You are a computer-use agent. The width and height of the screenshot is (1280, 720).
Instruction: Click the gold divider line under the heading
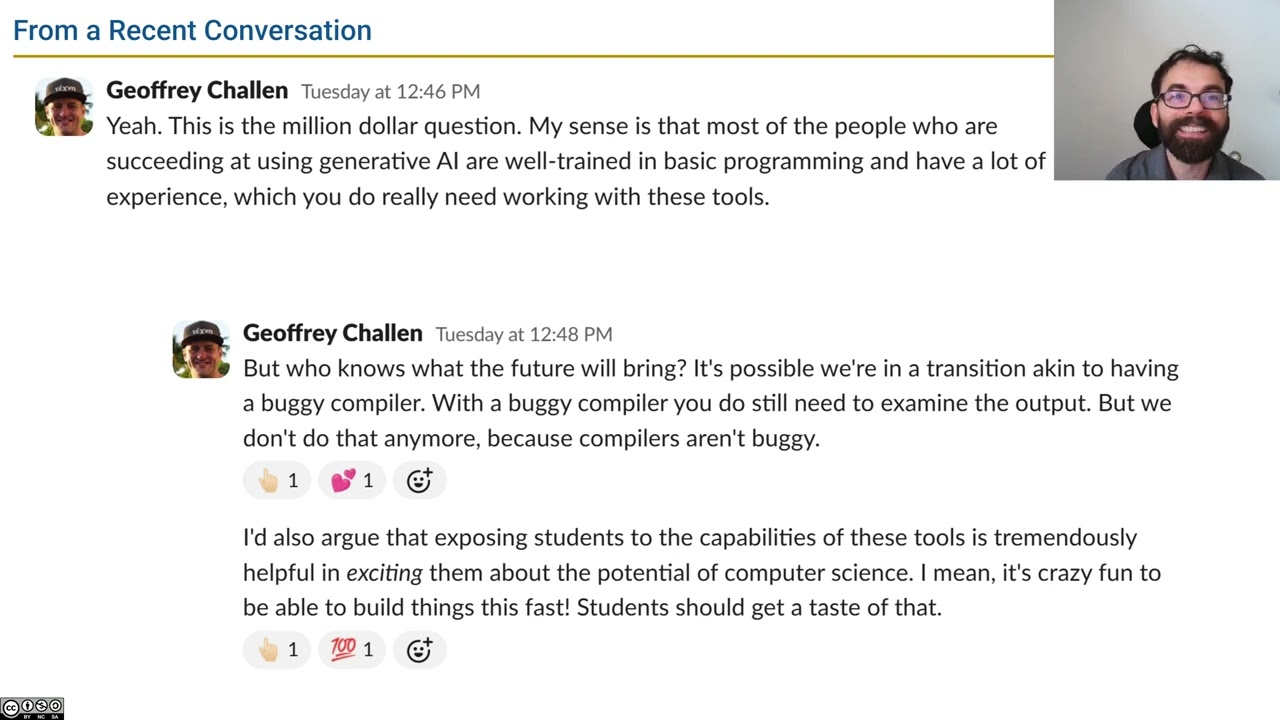(530, 56)
